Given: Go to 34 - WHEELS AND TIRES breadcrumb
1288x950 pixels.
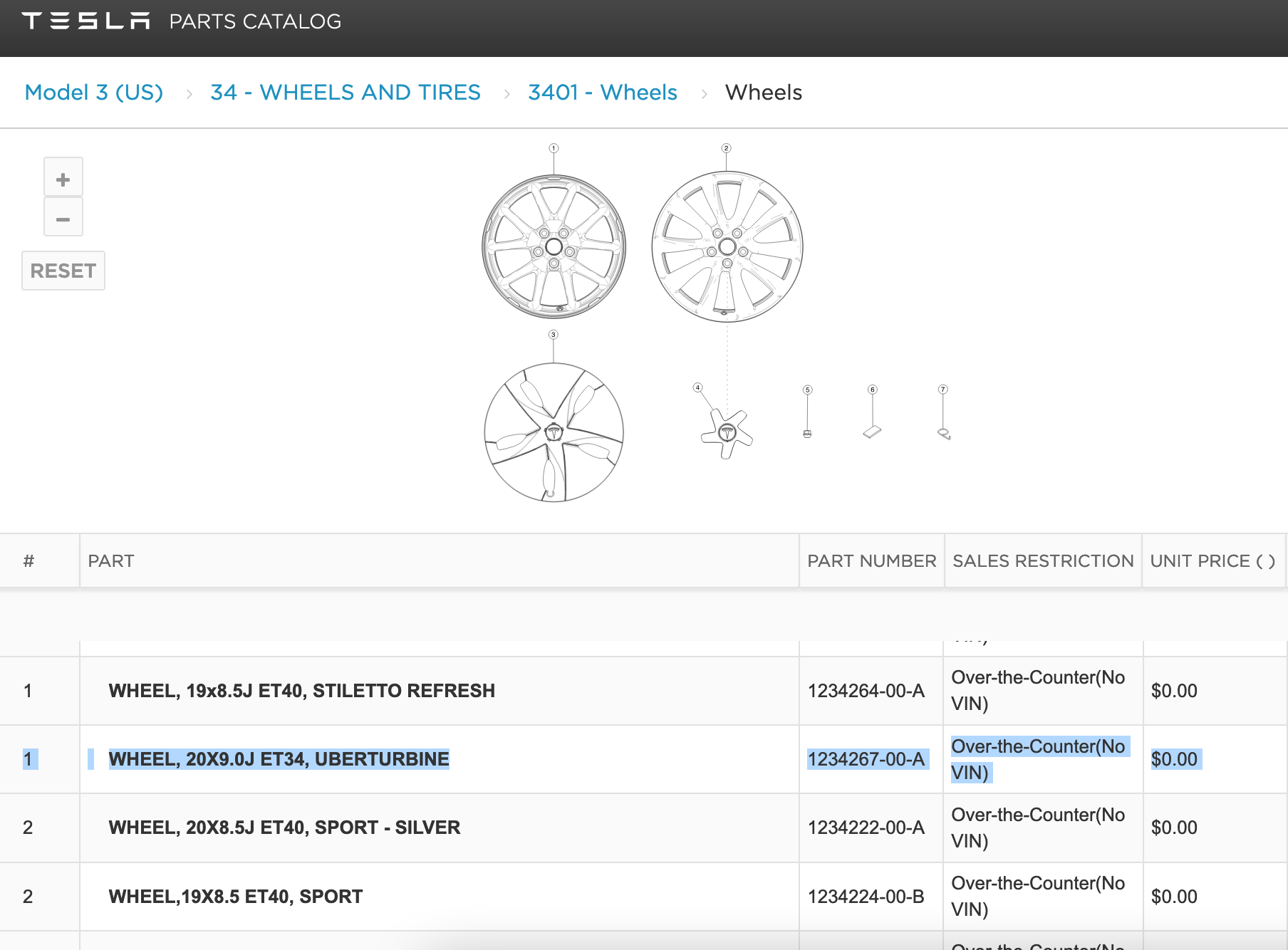Looking at the screenshot, I should click(346, 93).
